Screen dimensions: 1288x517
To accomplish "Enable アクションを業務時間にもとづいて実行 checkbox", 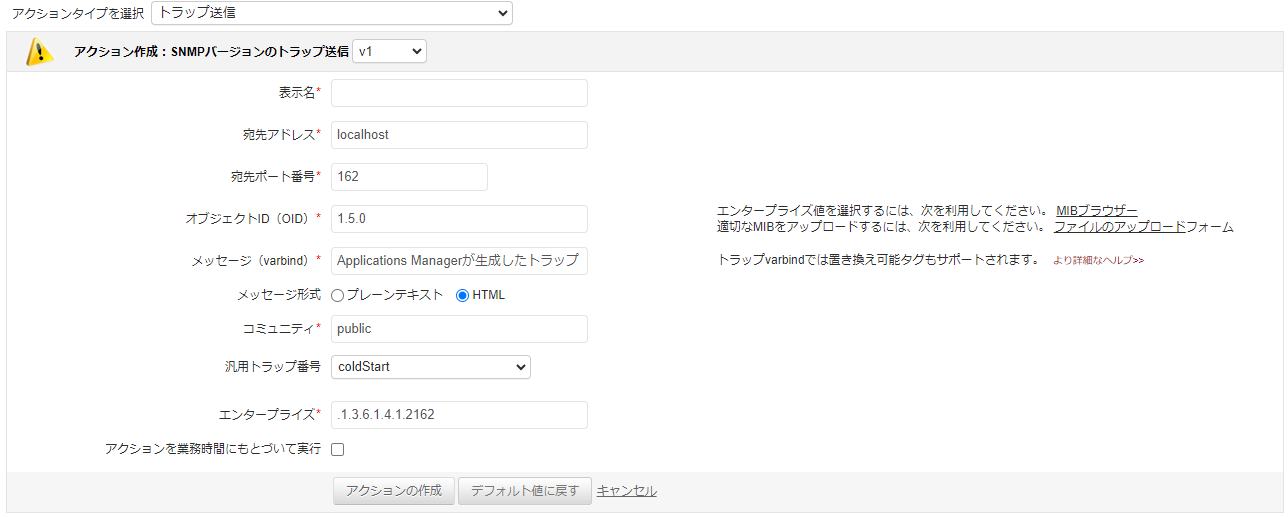I will 338,450.
